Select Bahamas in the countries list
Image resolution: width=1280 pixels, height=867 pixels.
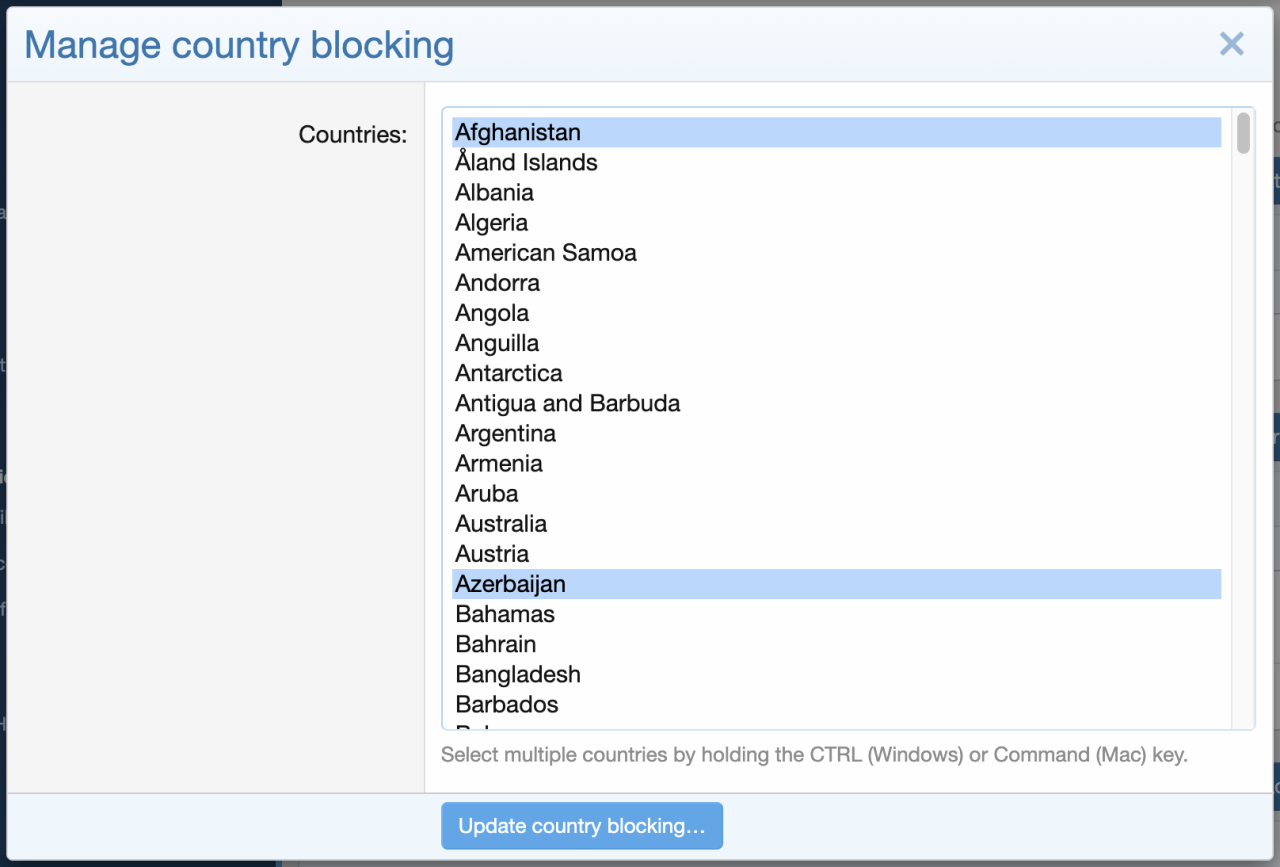click(504, 613)
